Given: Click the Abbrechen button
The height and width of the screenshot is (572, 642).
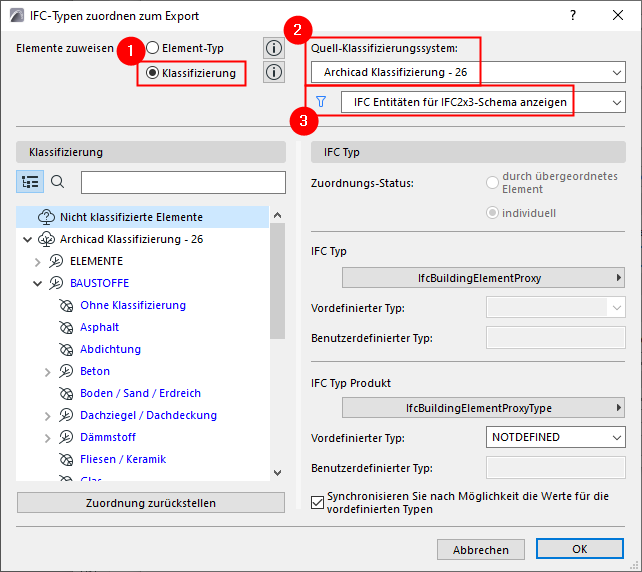Looking at the screenshot, I should point(481,549).
